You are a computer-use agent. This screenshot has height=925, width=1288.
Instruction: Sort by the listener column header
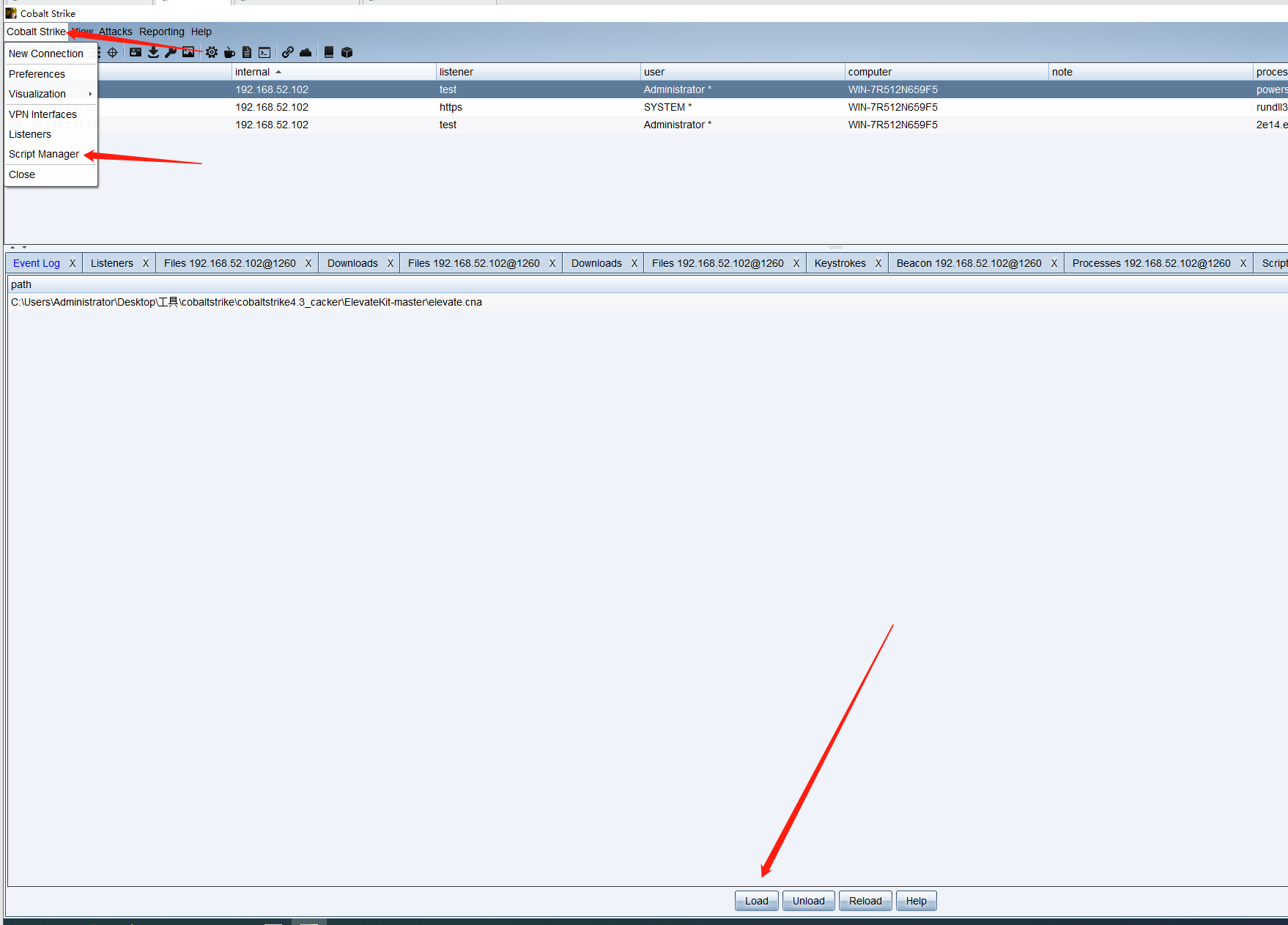[x=538, y=72]
